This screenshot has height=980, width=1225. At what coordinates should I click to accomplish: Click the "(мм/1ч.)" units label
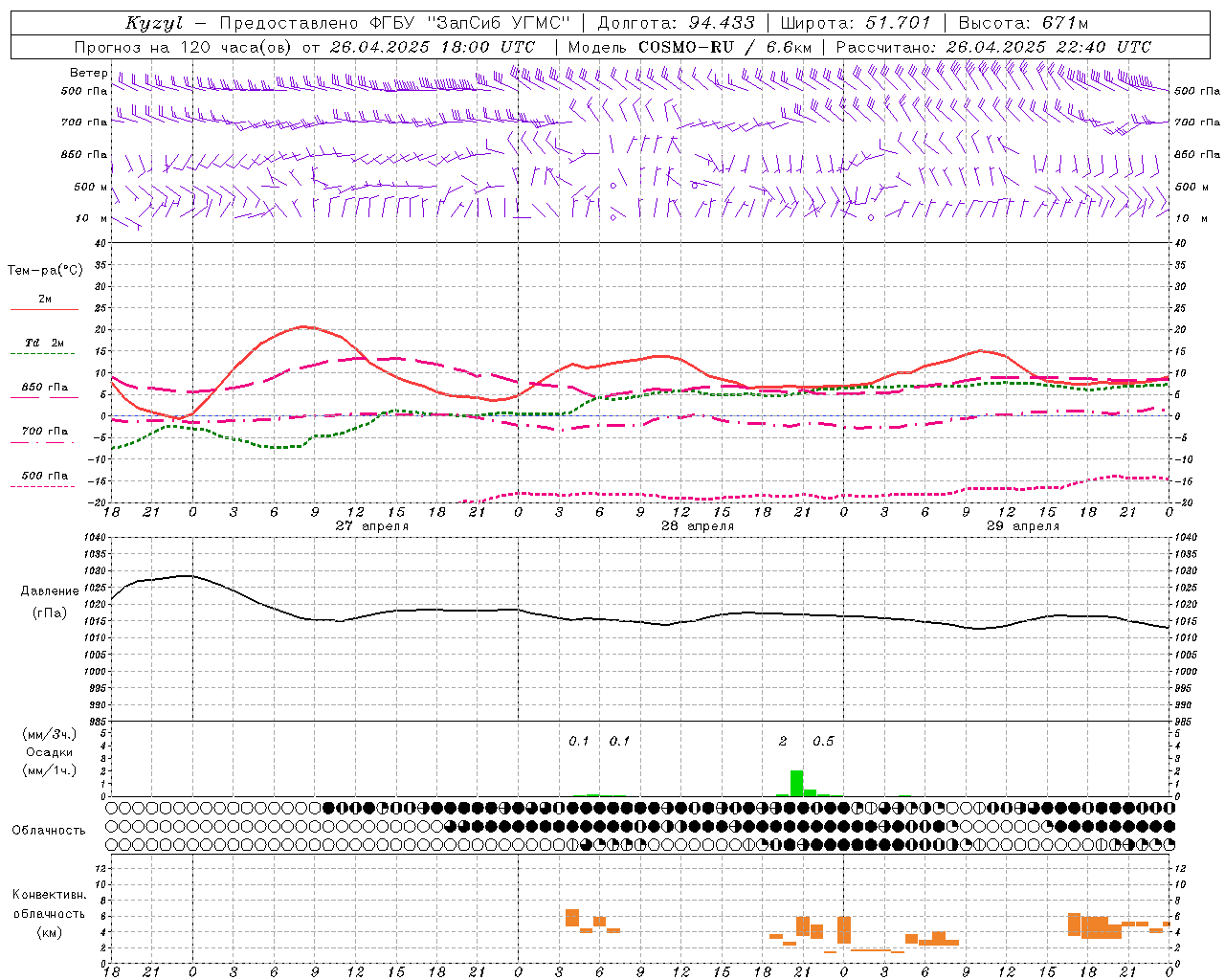50,770
